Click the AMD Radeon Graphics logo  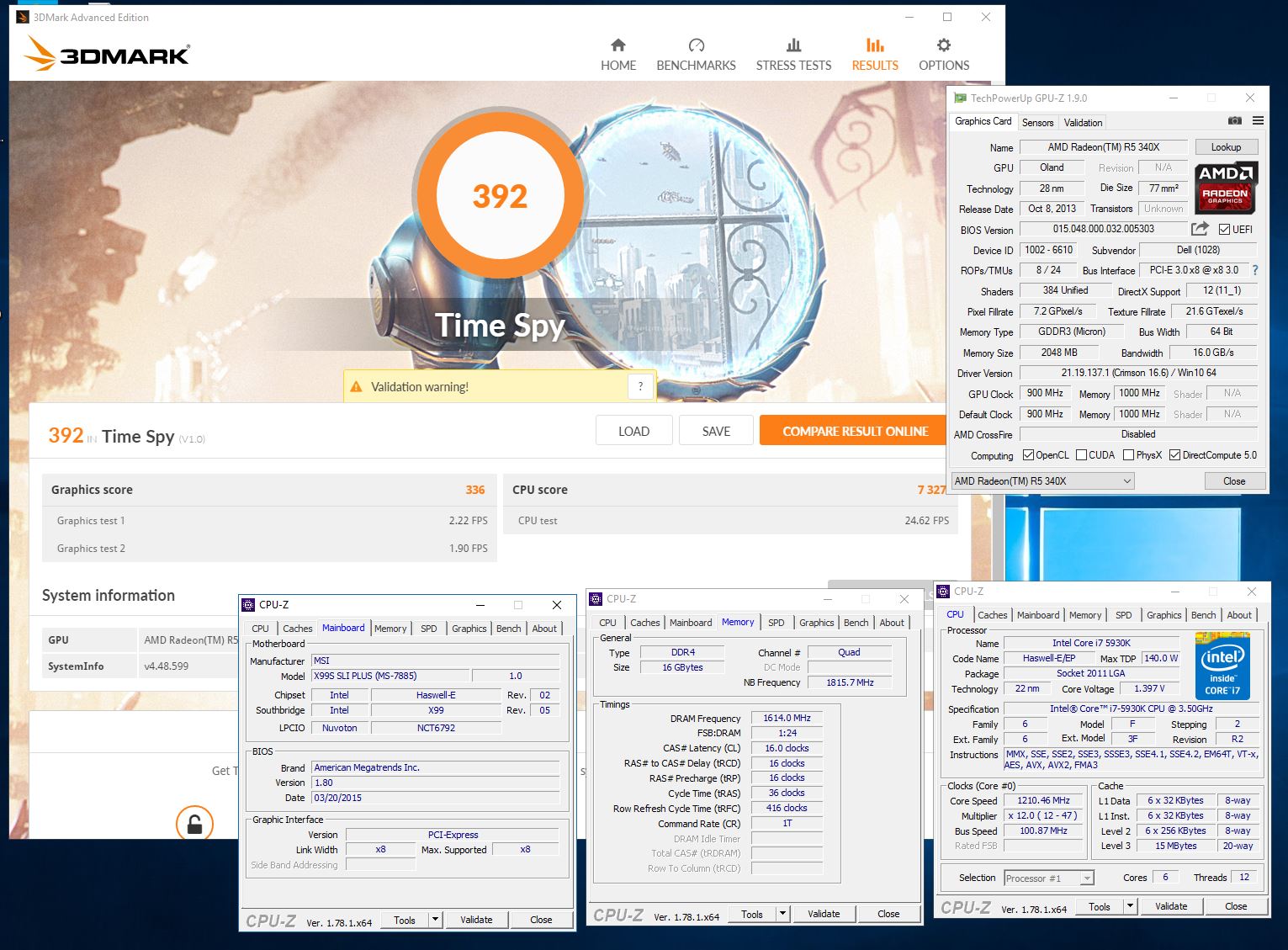[1225, 188]
